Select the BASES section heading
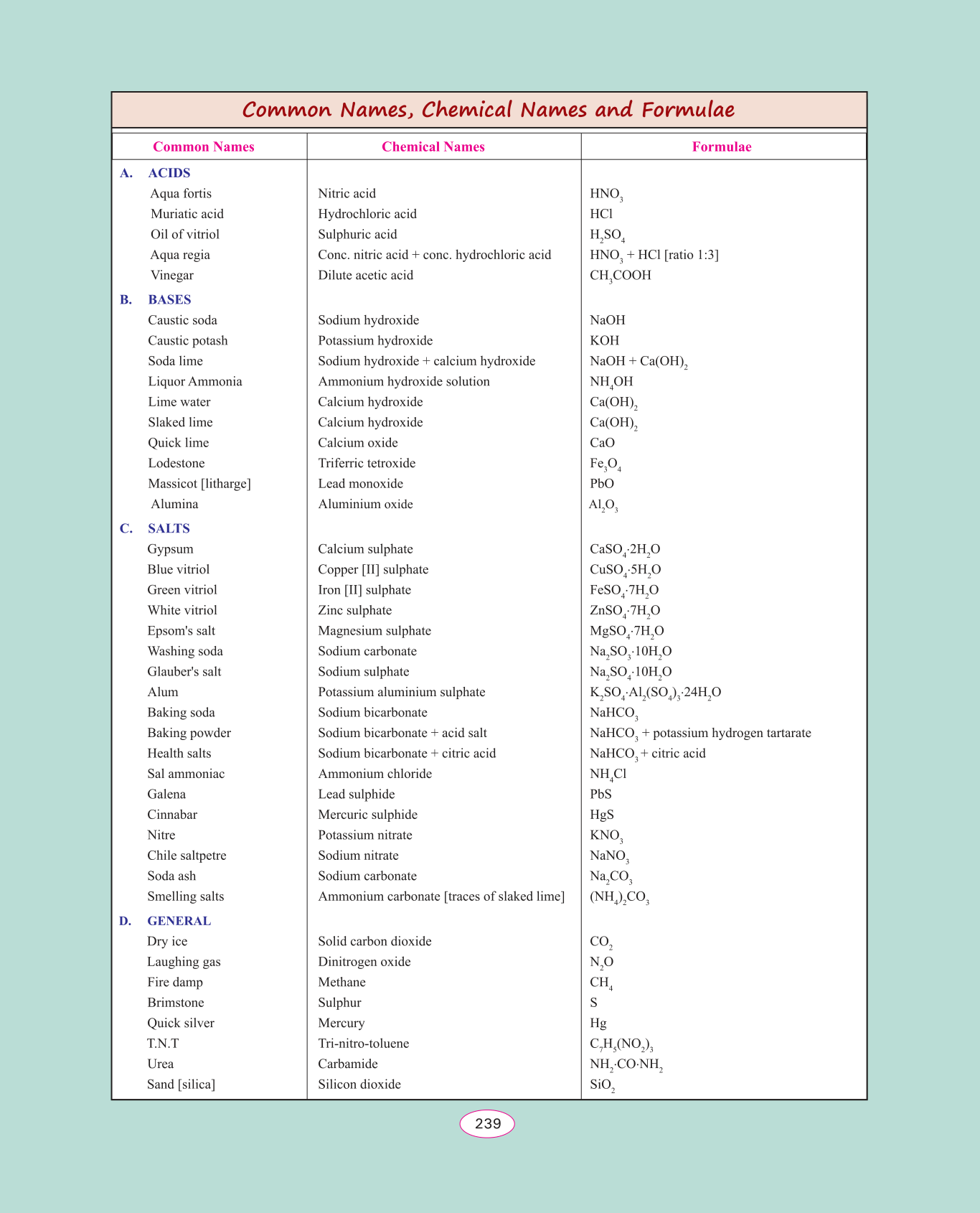This screenshot has width=980, height=1213. (169, 300)
